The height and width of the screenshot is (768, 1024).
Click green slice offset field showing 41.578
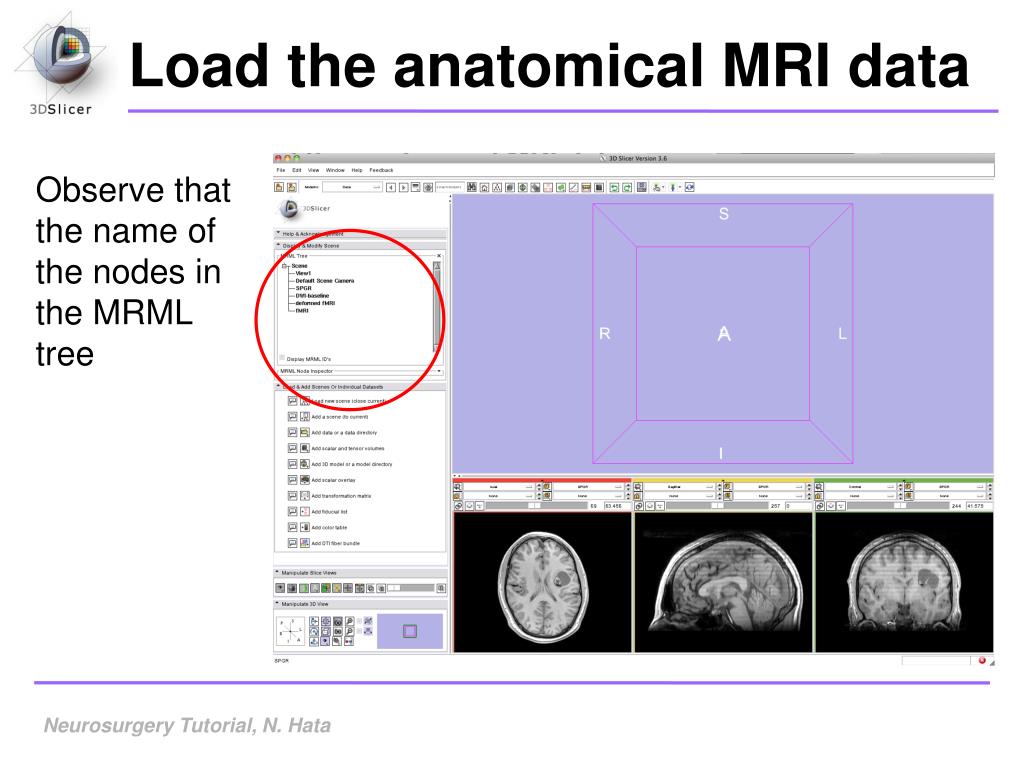click(978, 506)
